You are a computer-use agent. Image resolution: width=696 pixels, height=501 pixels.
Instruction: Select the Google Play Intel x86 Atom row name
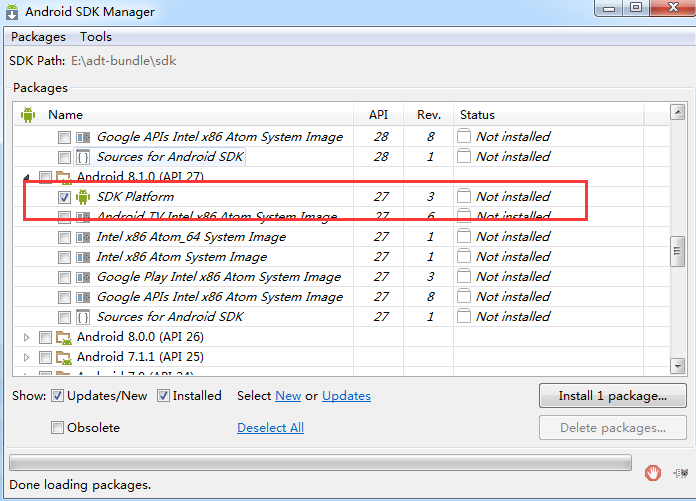219,277
